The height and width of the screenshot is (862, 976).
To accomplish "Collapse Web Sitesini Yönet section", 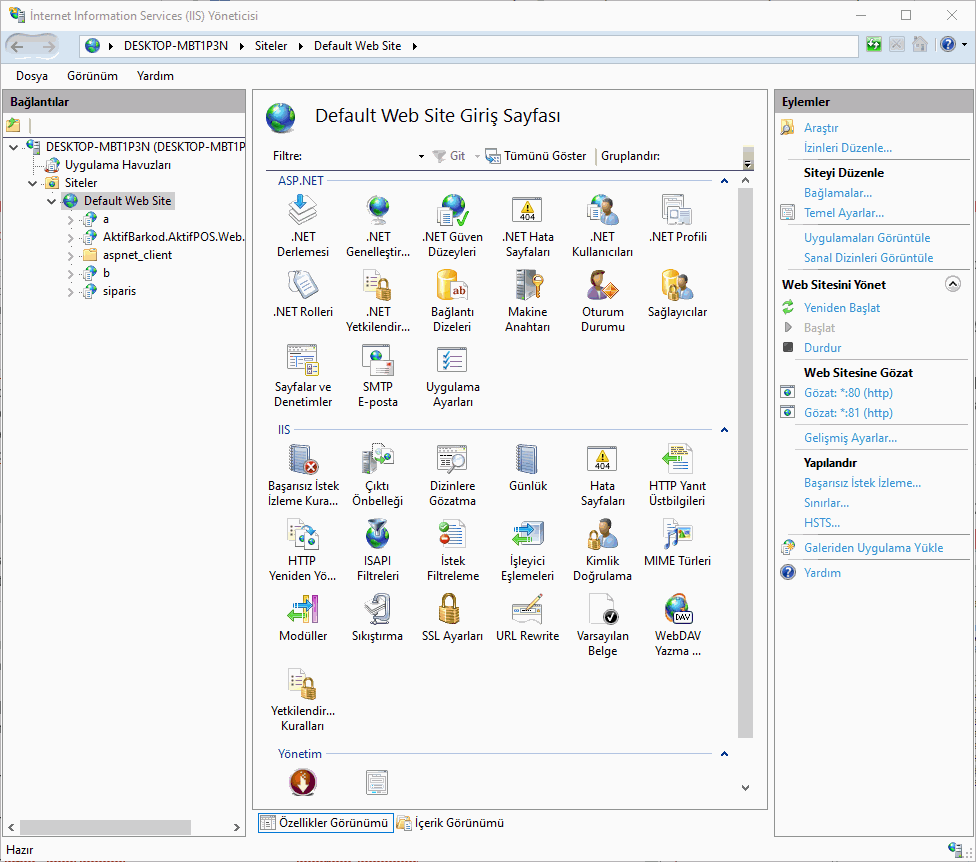I will [952, 284].
